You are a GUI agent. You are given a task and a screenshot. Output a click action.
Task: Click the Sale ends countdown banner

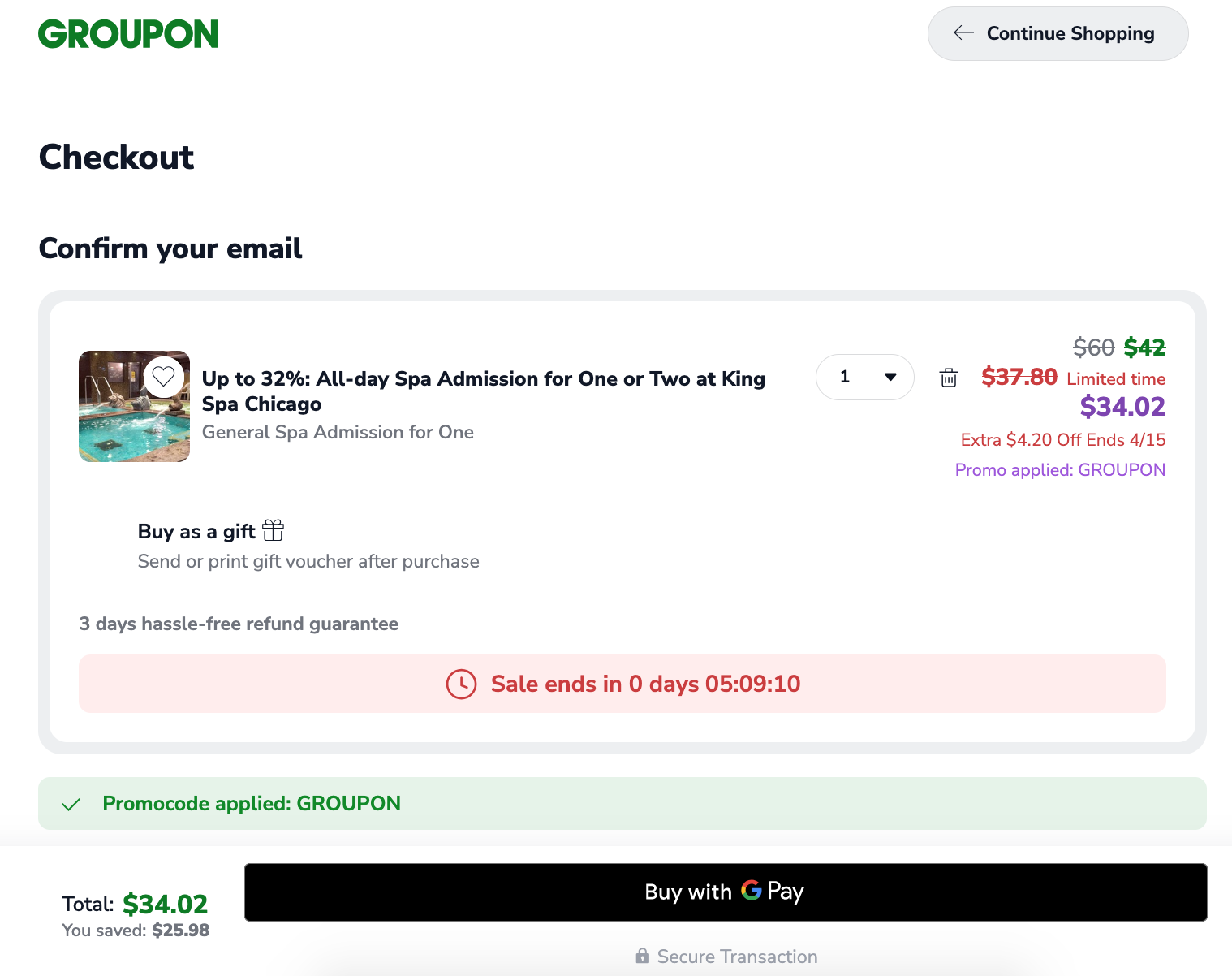click(x=622, y=684)
